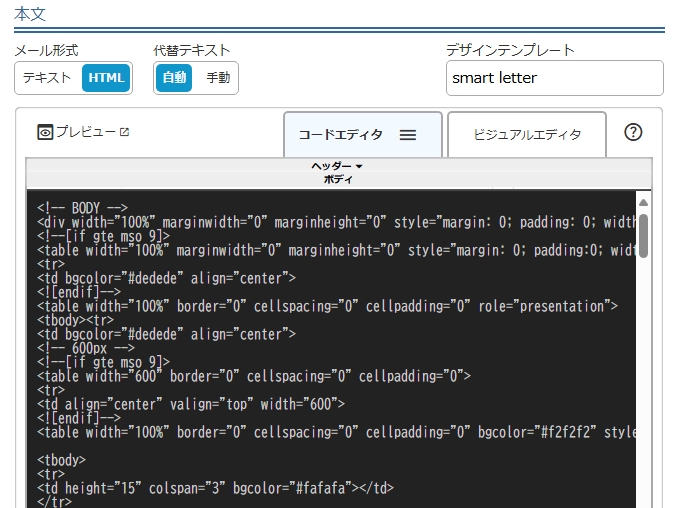This screenshot has width=682, height=508.
Task: Open the デザインテンプレート field showing smart letter
Action: pyautogui.click(x=555, y=78)
